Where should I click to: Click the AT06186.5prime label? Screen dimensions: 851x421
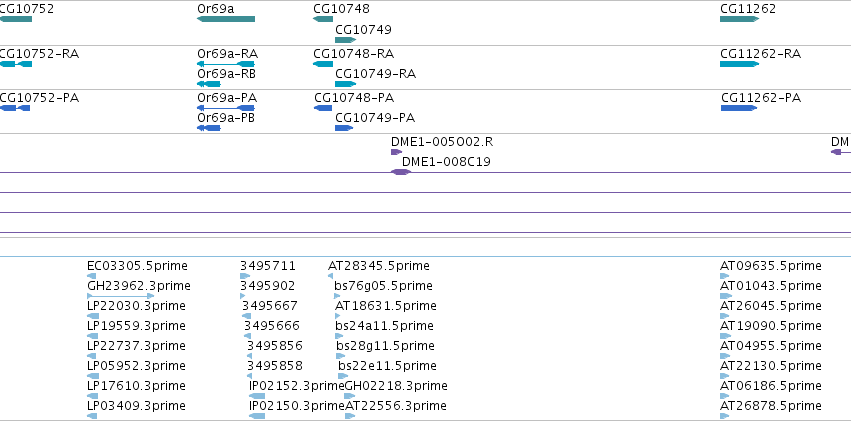[771, 386]
